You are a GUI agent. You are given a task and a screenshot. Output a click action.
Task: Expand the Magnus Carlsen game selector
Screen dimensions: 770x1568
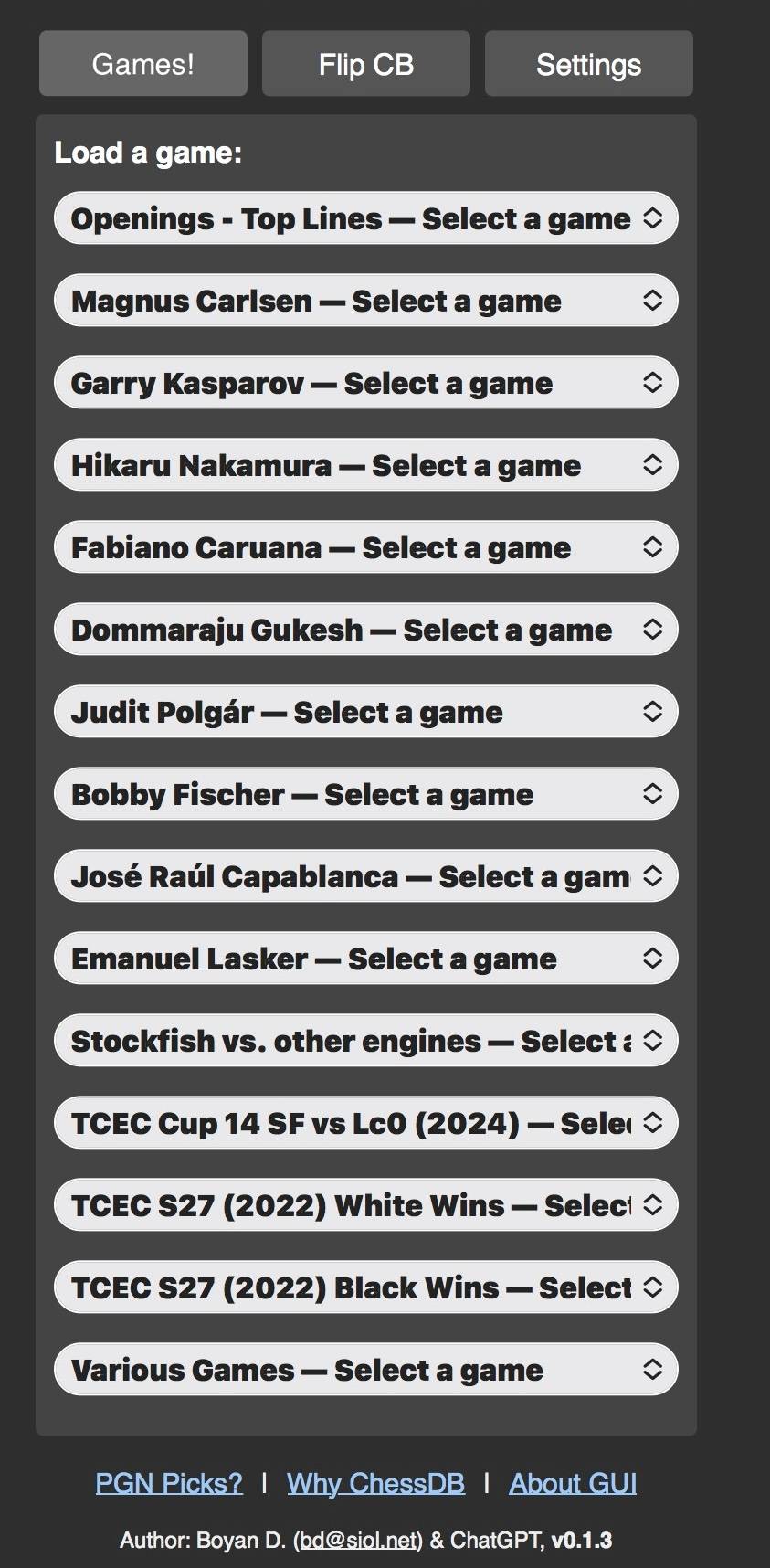(x=365, y=301)
